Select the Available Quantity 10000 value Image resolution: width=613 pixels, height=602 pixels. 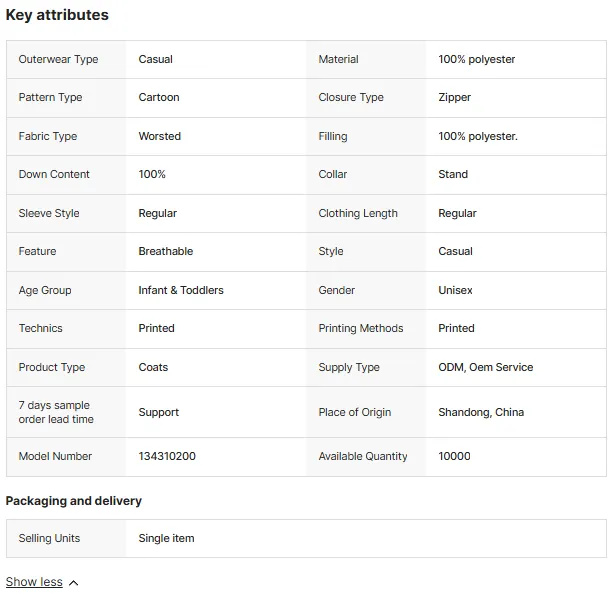point(454,456)
